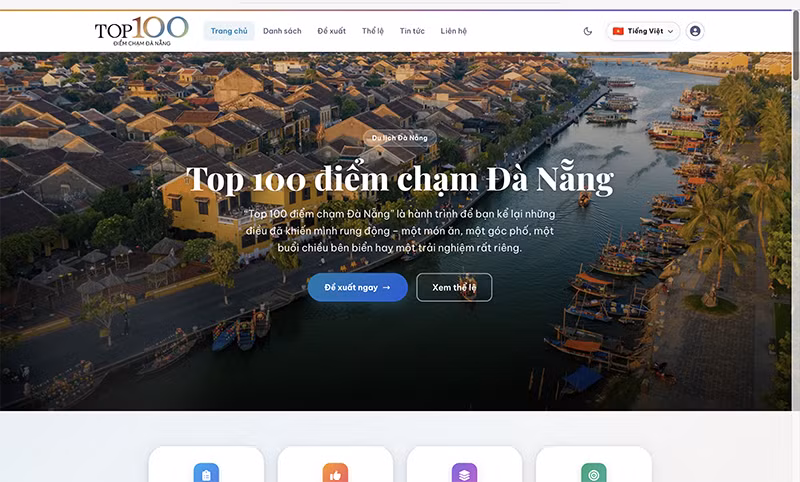Click the Du lịch Đà Nẵng badge
Viewport: 800px width, 482px height.
(399, 138)
